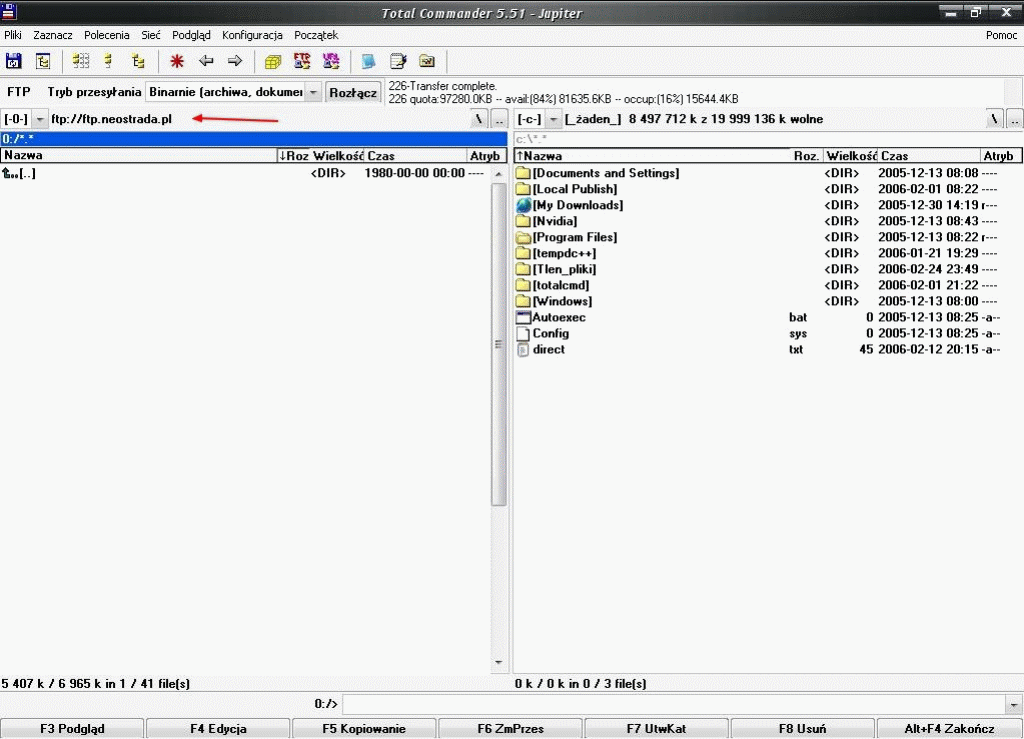1024x739 pixels.
Task: Select the My Downloads globe icon
Action: tap(523, 205)
